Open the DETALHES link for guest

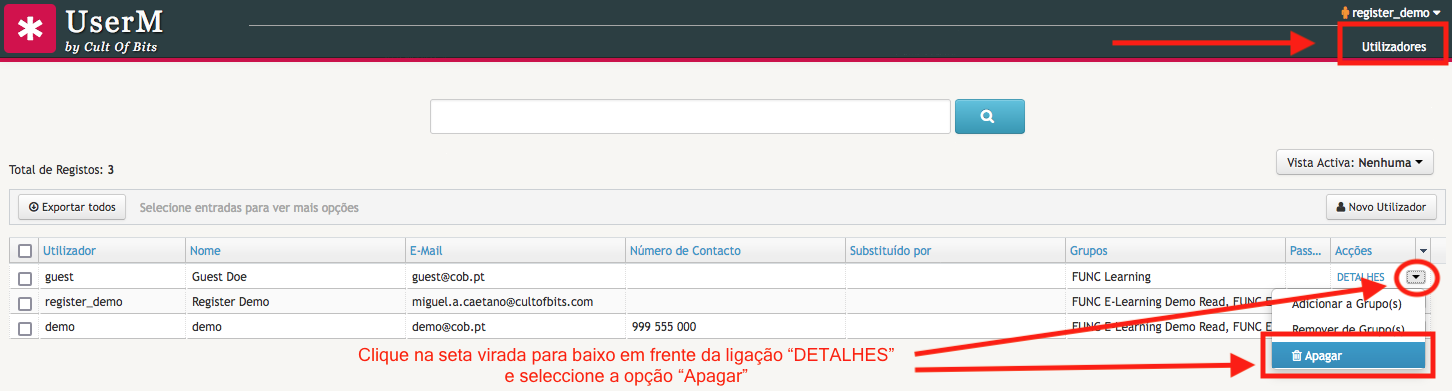tap(1361, 277)
